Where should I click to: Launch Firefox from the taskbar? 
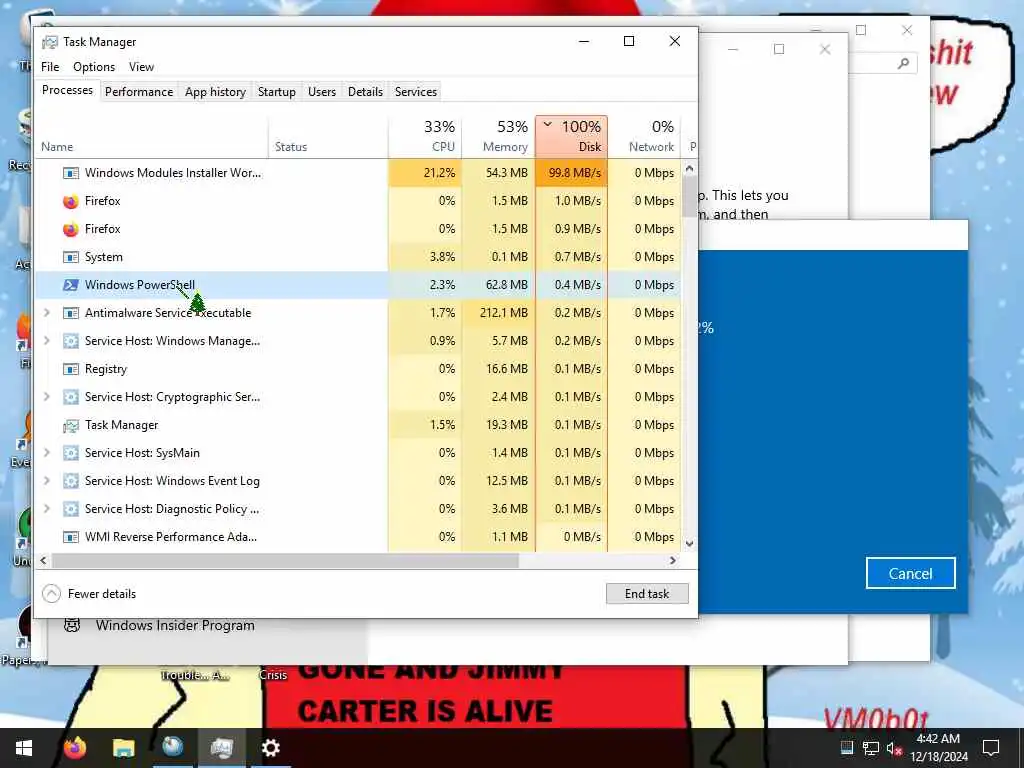(74, 748)
